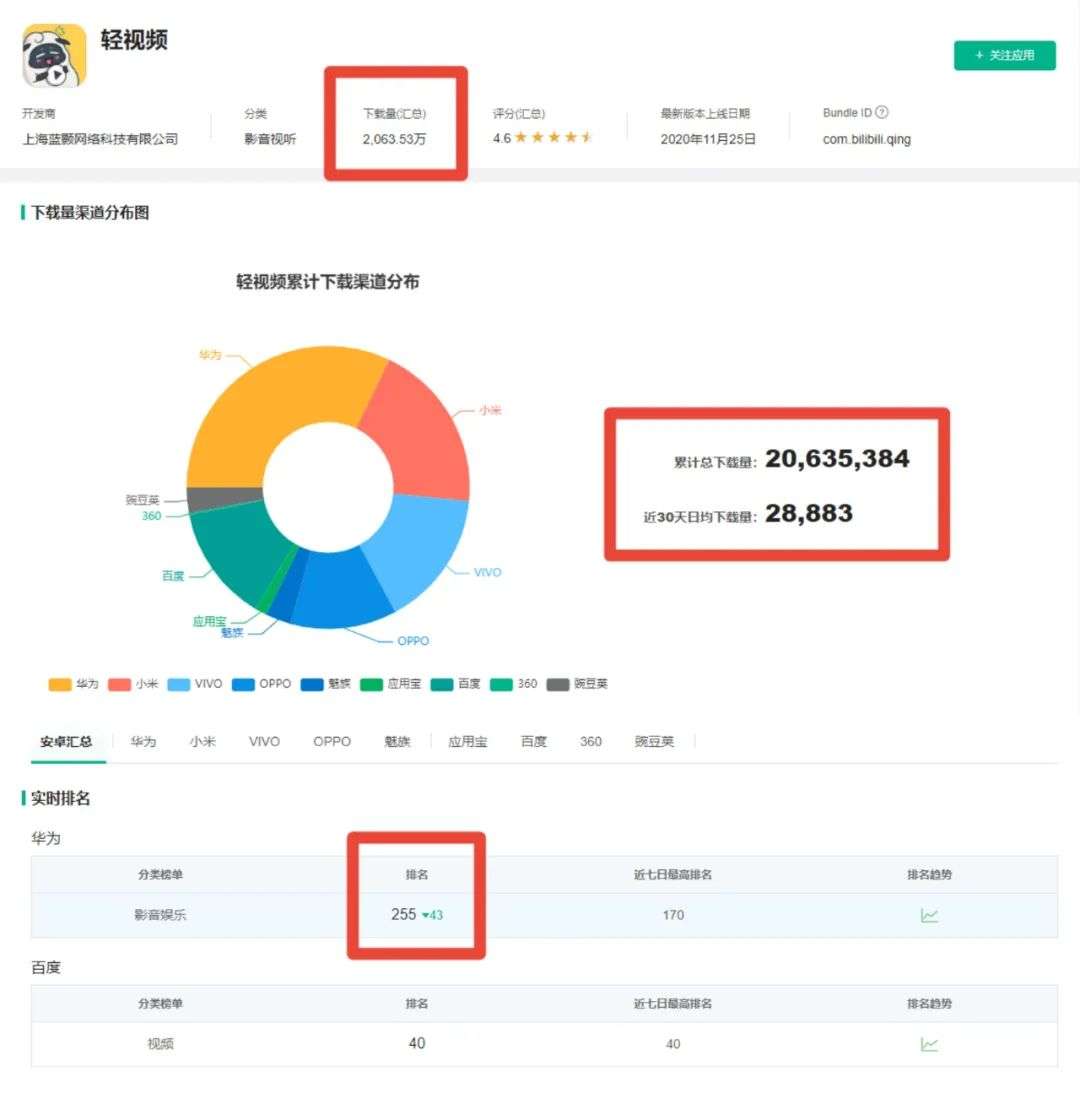Open Huawei ranking trend chart icon
The image size is (1080, 1093).
[929, 915]
